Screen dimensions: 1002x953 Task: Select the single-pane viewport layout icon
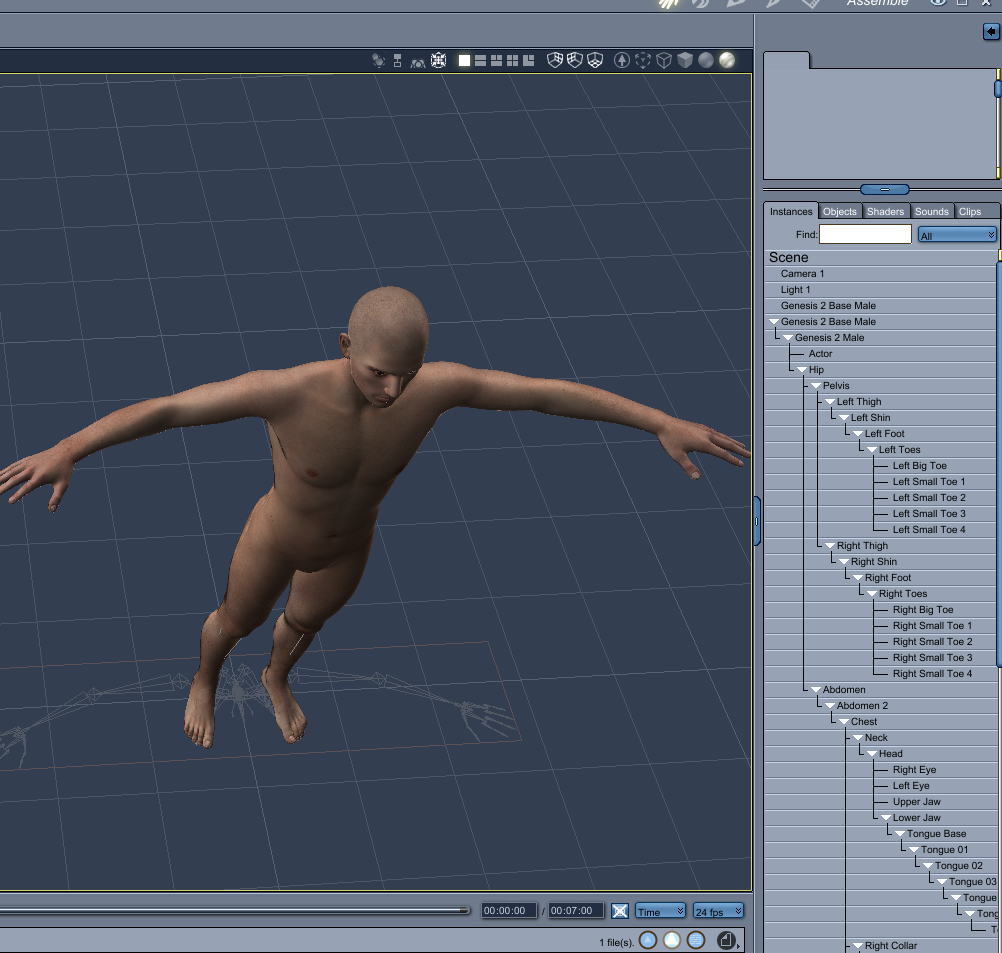pos(464,61)
